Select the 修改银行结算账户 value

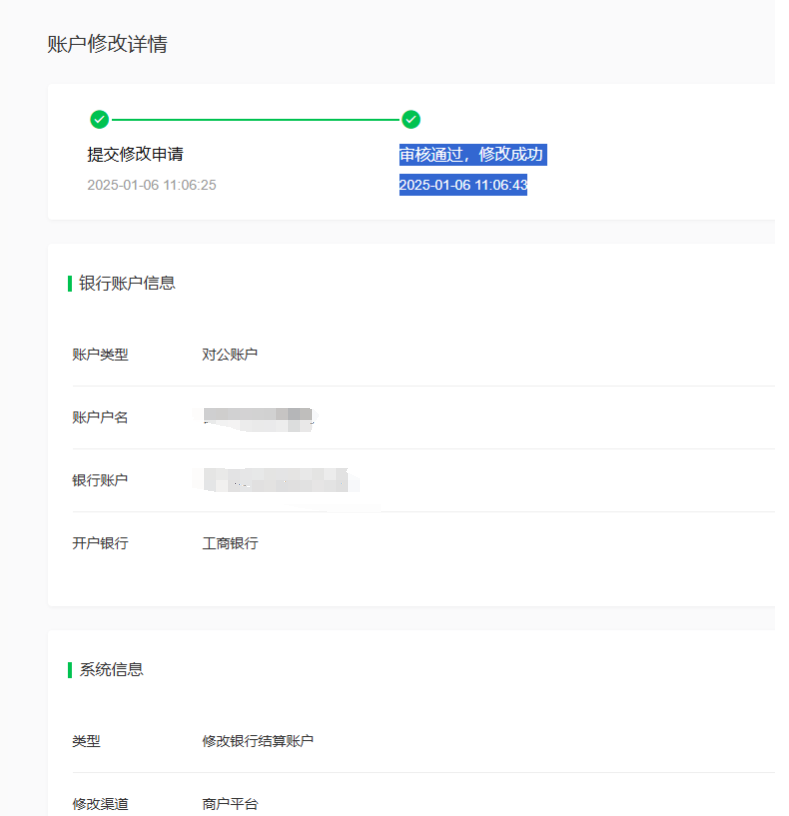coord(258,741)
